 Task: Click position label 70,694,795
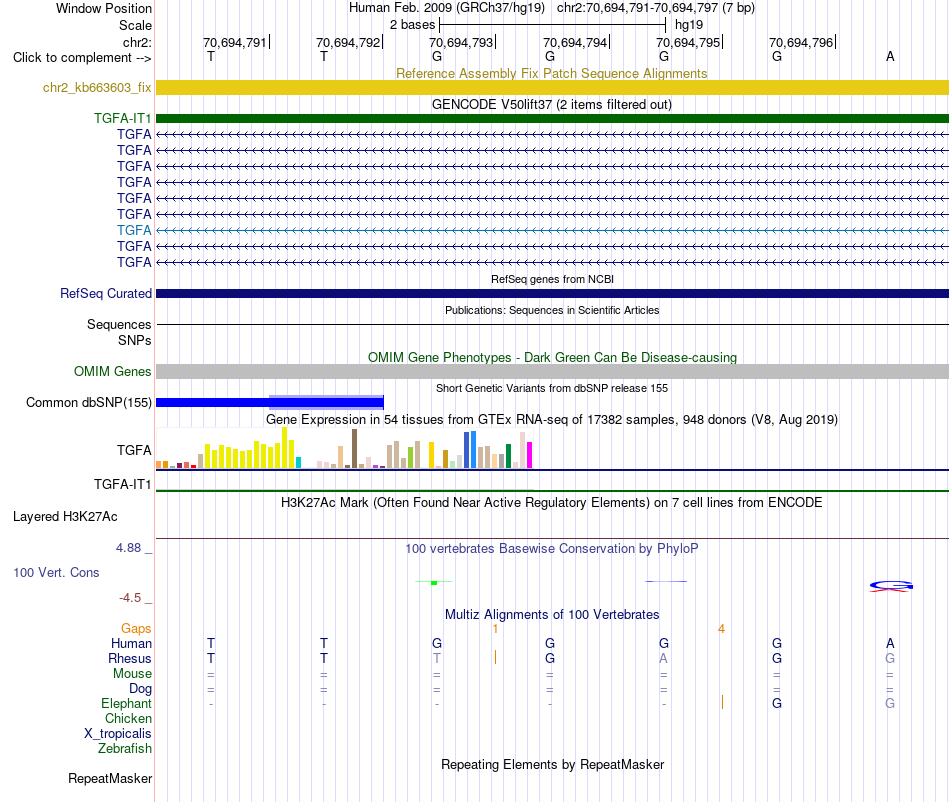click(688, 42)
